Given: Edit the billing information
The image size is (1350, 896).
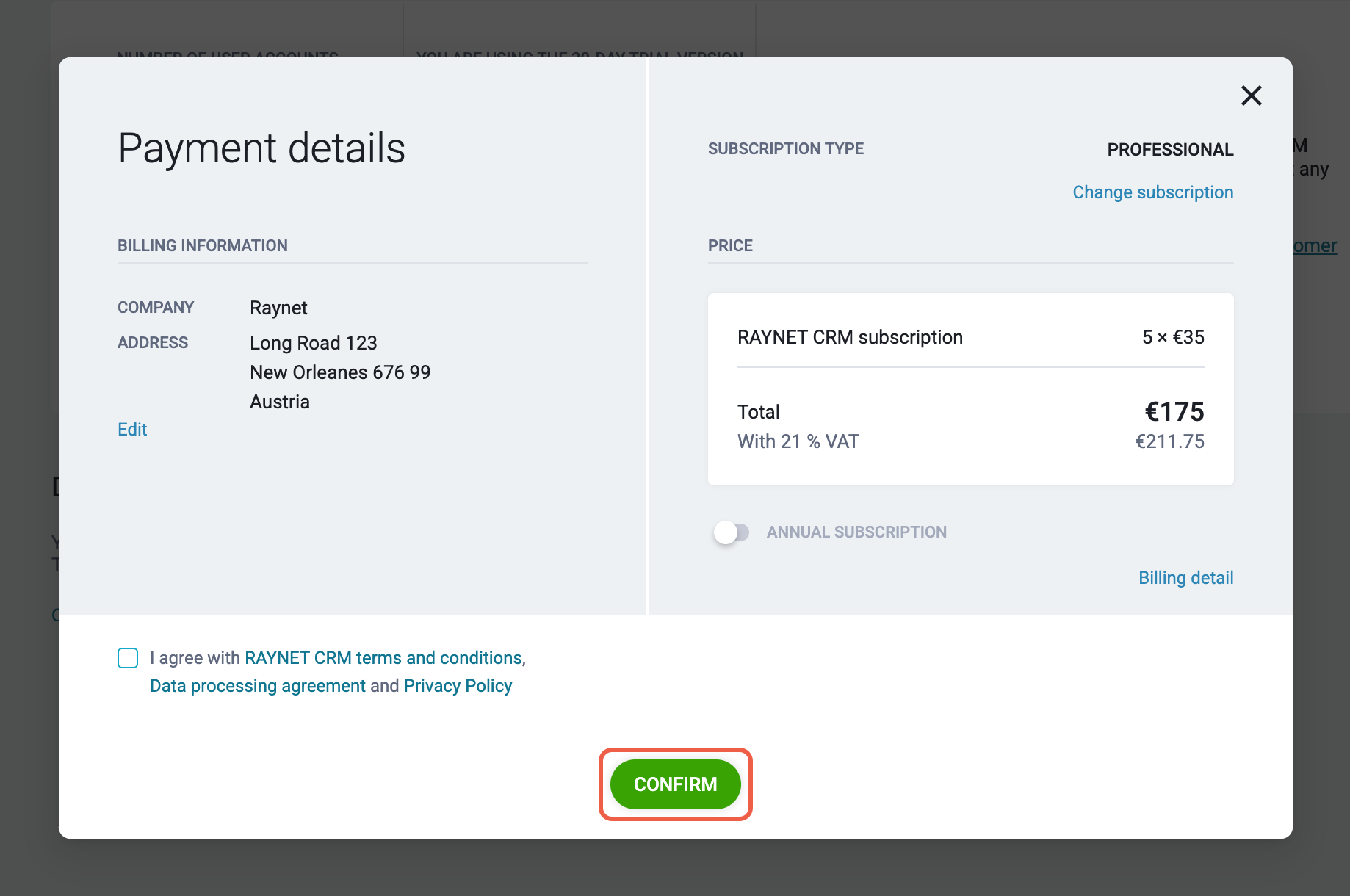Looking at the screenshot, I should 132,430.
